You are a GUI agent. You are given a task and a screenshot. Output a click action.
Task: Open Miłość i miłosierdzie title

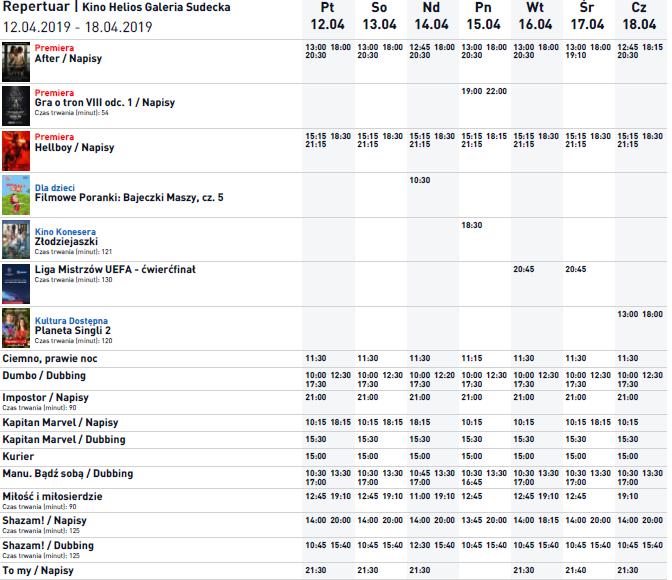pyautogui.click(x=52, y=497)
